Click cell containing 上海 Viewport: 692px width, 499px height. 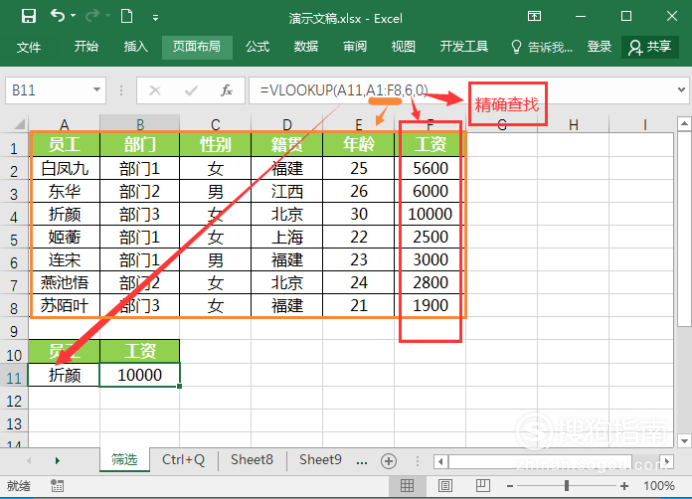coord(287,237)
